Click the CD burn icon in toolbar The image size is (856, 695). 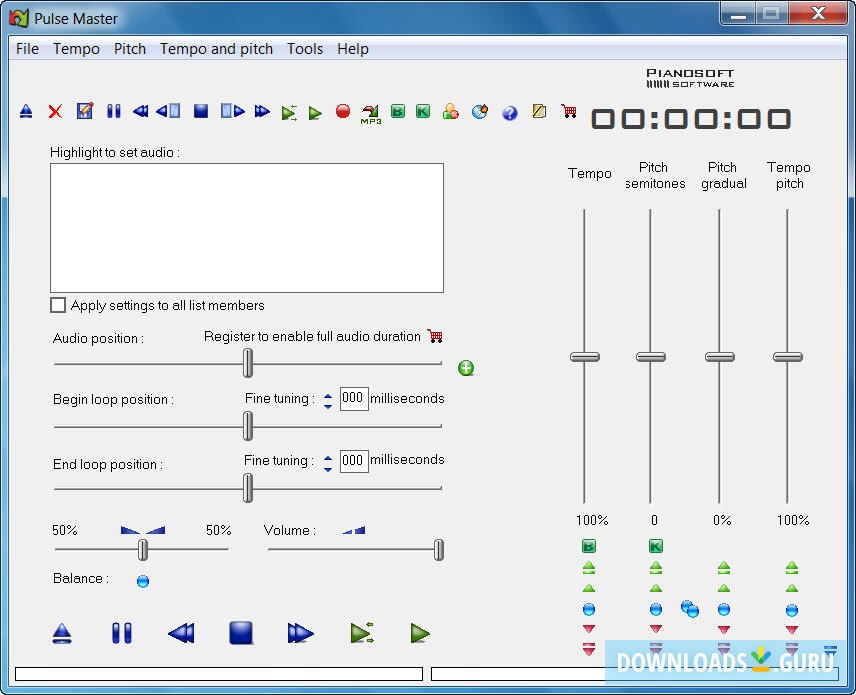480,111
